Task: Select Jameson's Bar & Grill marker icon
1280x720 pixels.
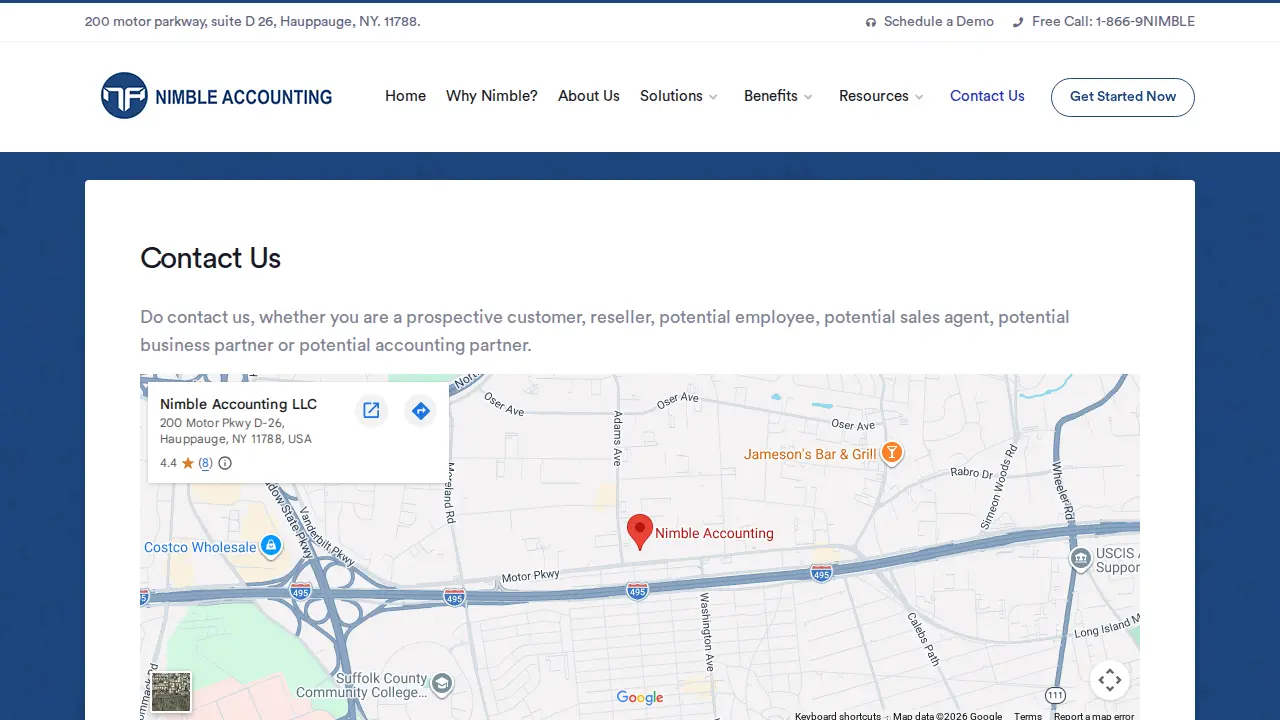Action: (x=892, y=454)
